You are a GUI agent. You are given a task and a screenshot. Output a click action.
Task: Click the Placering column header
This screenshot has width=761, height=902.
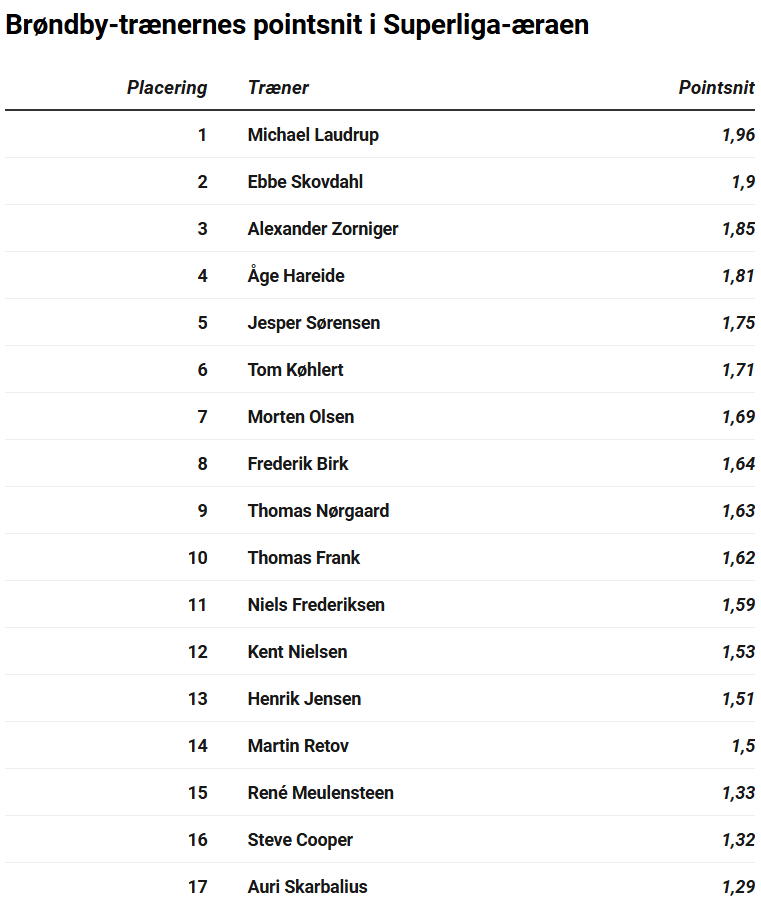(x=167, y=87)
